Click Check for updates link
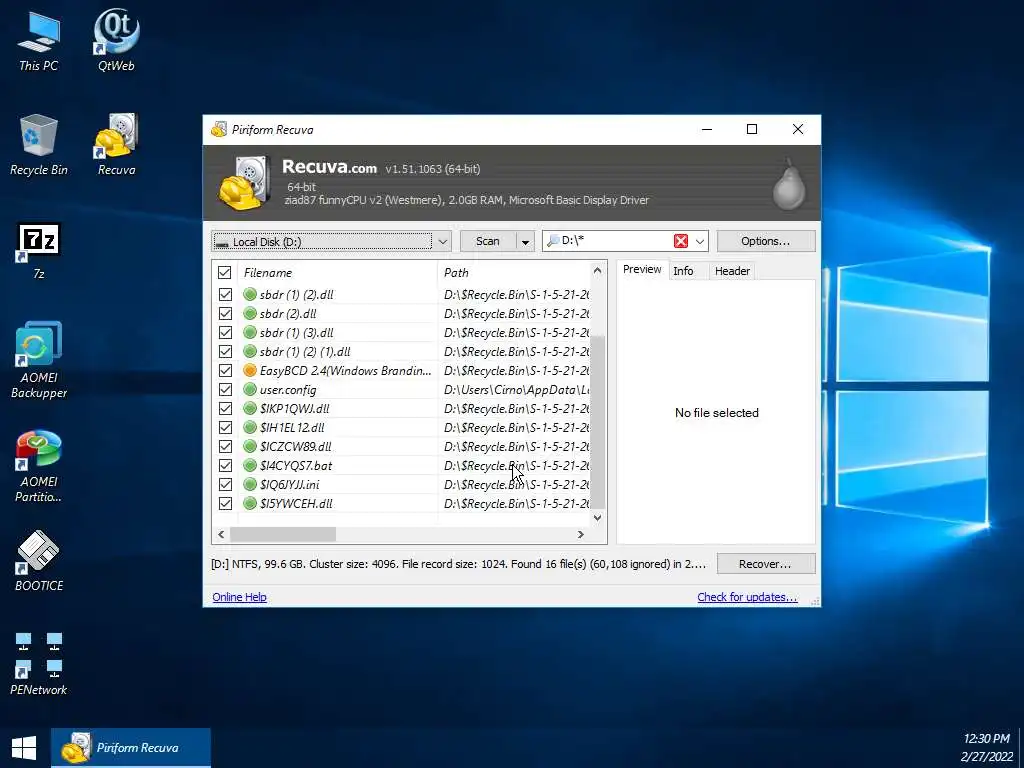The width and height of the screenshot is (1024, 768). (x=747, y=597)
